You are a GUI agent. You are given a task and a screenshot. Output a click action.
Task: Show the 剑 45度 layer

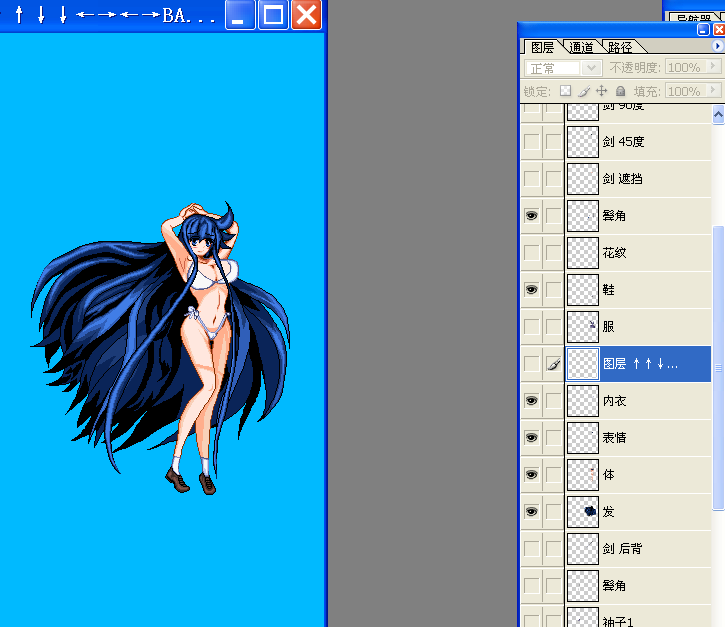pos(532,142)
